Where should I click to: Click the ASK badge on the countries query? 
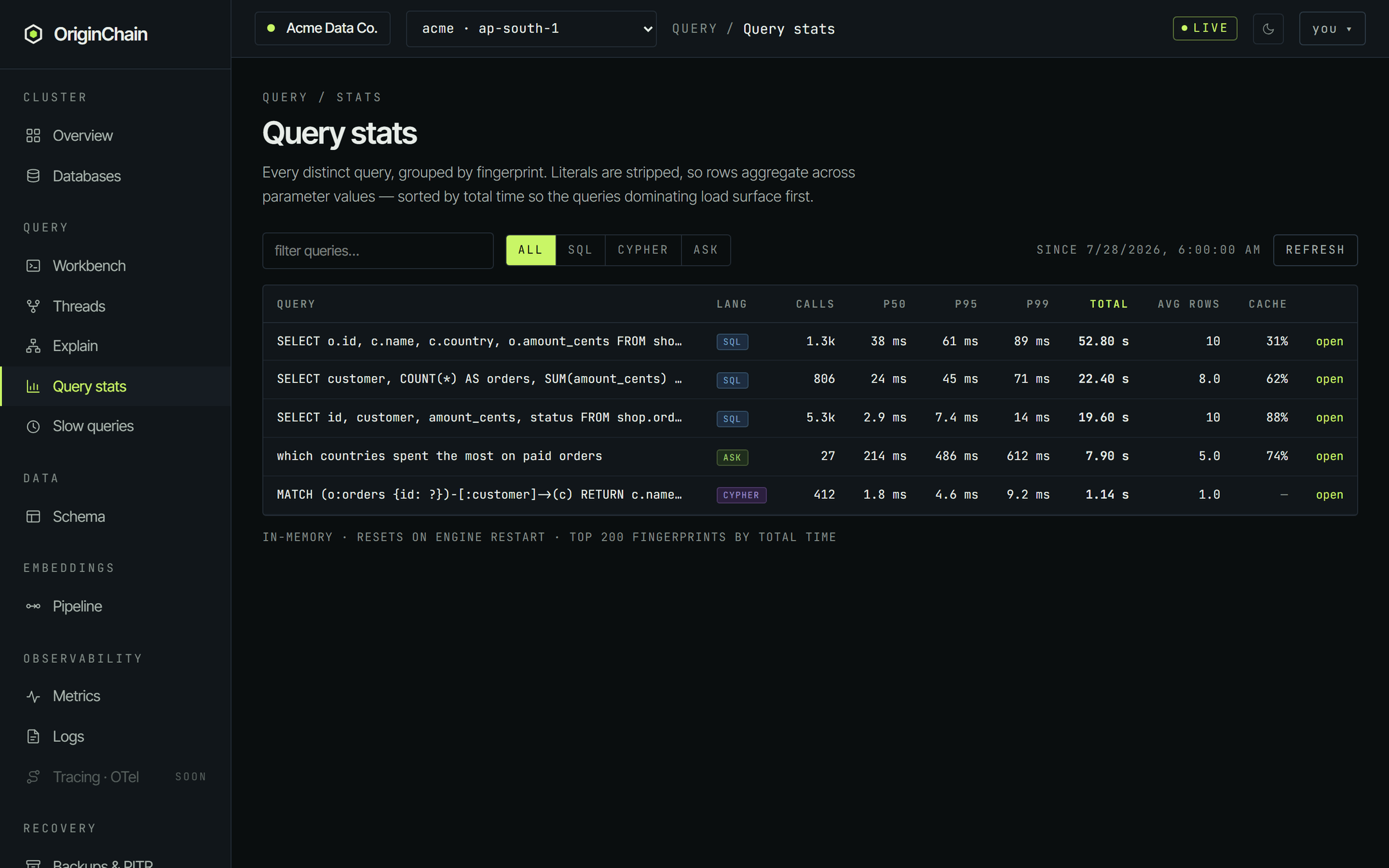732,458
